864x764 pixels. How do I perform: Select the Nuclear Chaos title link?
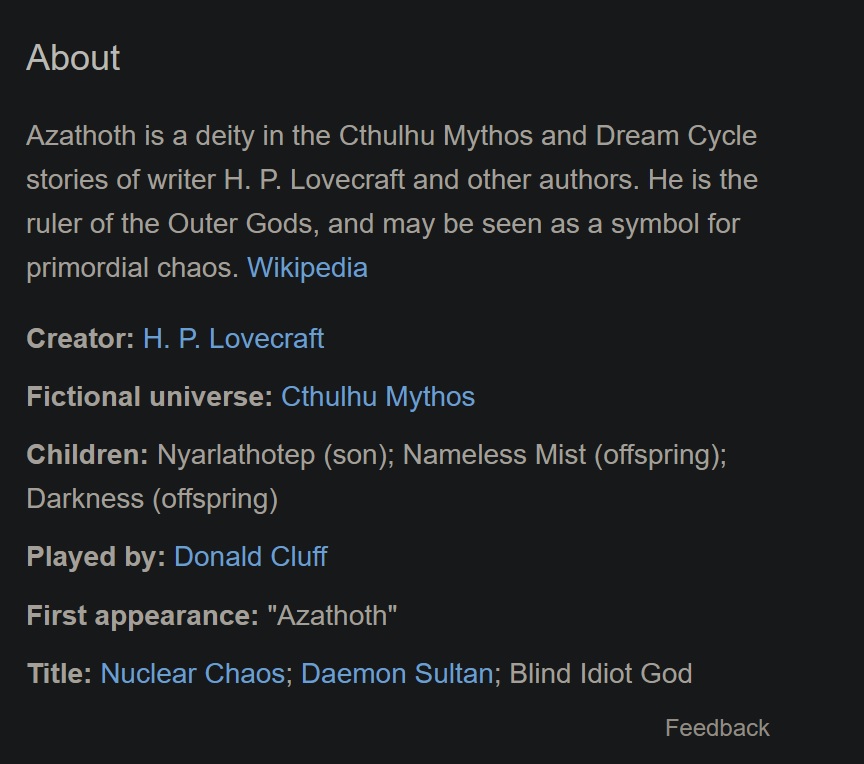point(192,673)
